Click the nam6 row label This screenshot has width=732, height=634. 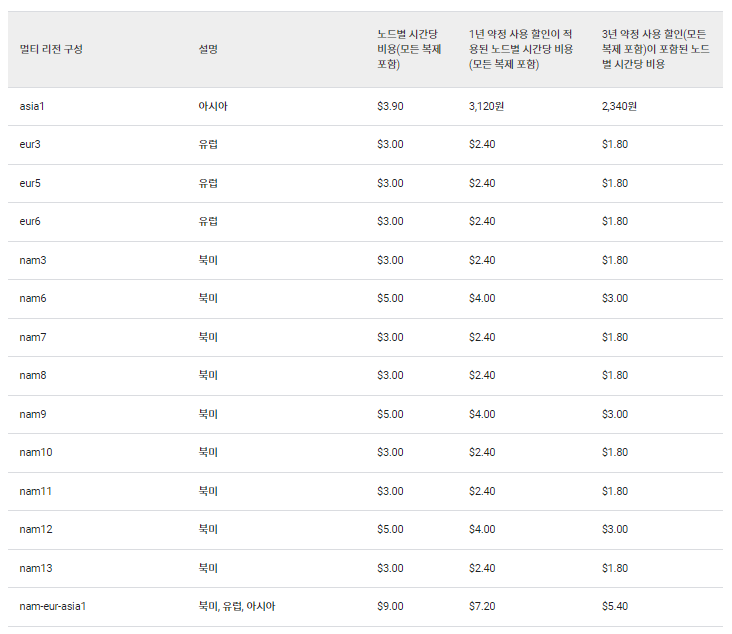tap(33, 299)
